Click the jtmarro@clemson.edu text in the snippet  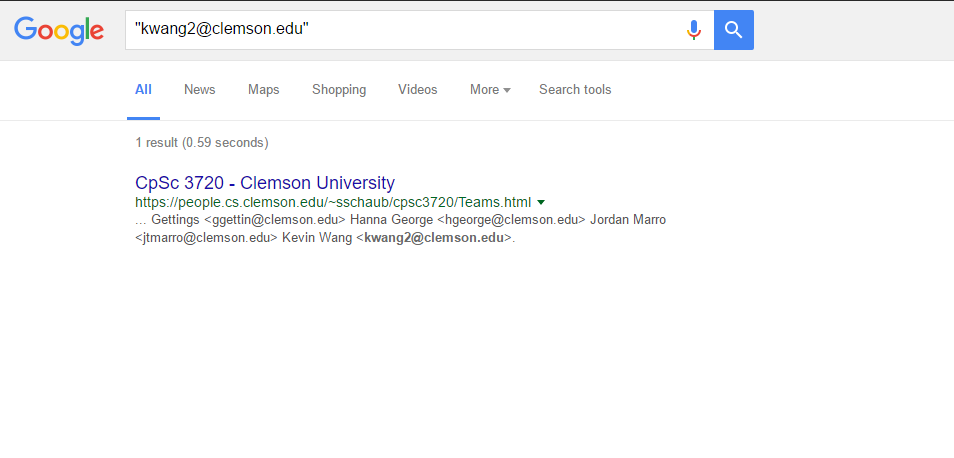point(205,238)
